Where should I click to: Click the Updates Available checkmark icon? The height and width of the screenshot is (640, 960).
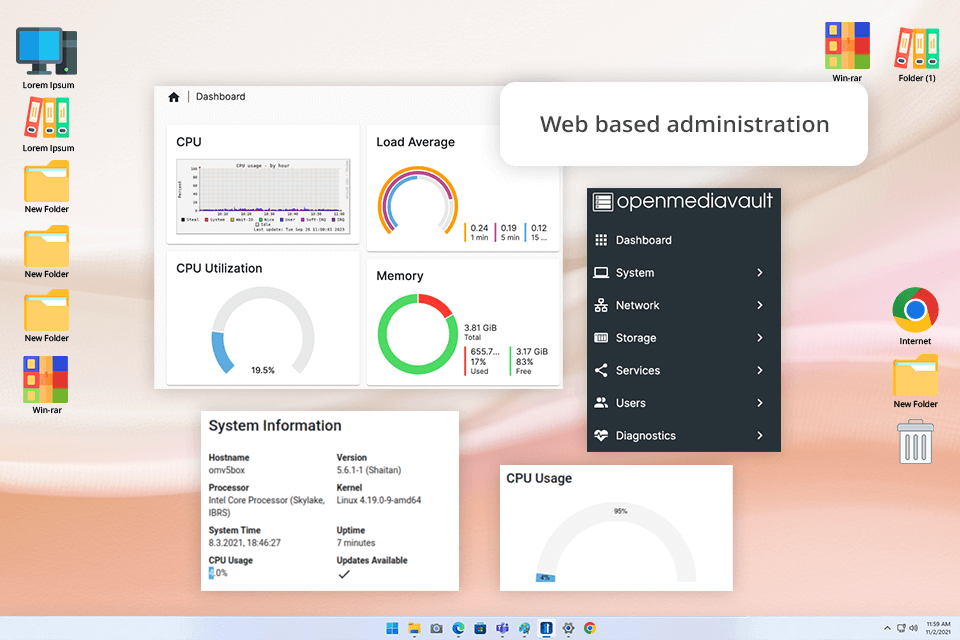344,574
